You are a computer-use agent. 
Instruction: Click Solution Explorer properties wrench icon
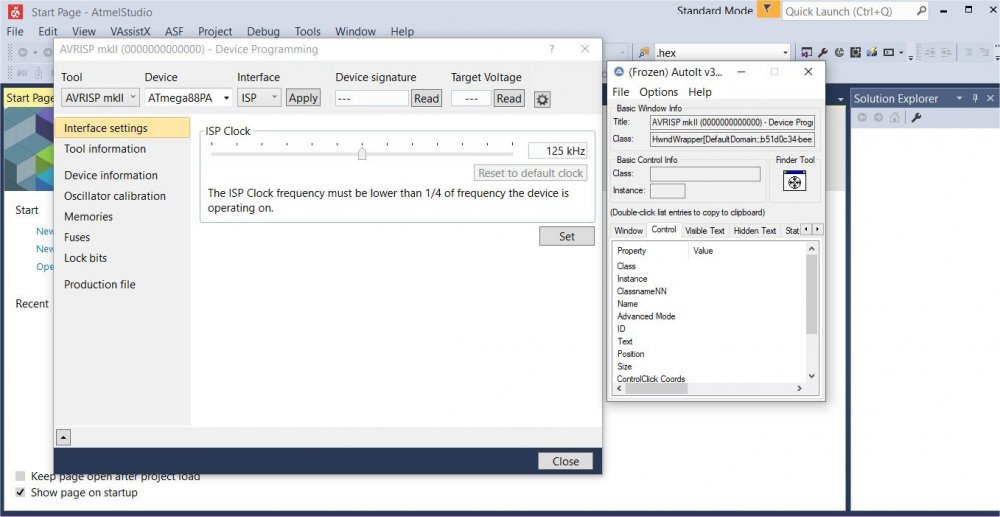tap(916, 118)
